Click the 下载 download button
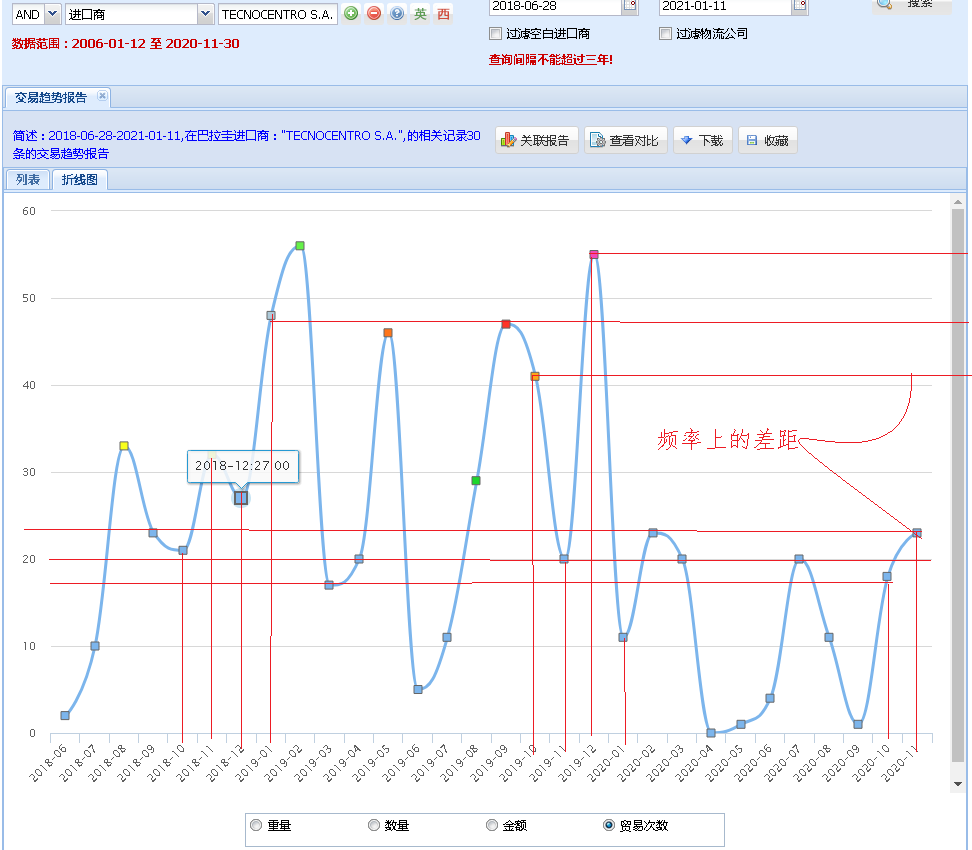Screen dimensions: 972x850 coord(703,140)
